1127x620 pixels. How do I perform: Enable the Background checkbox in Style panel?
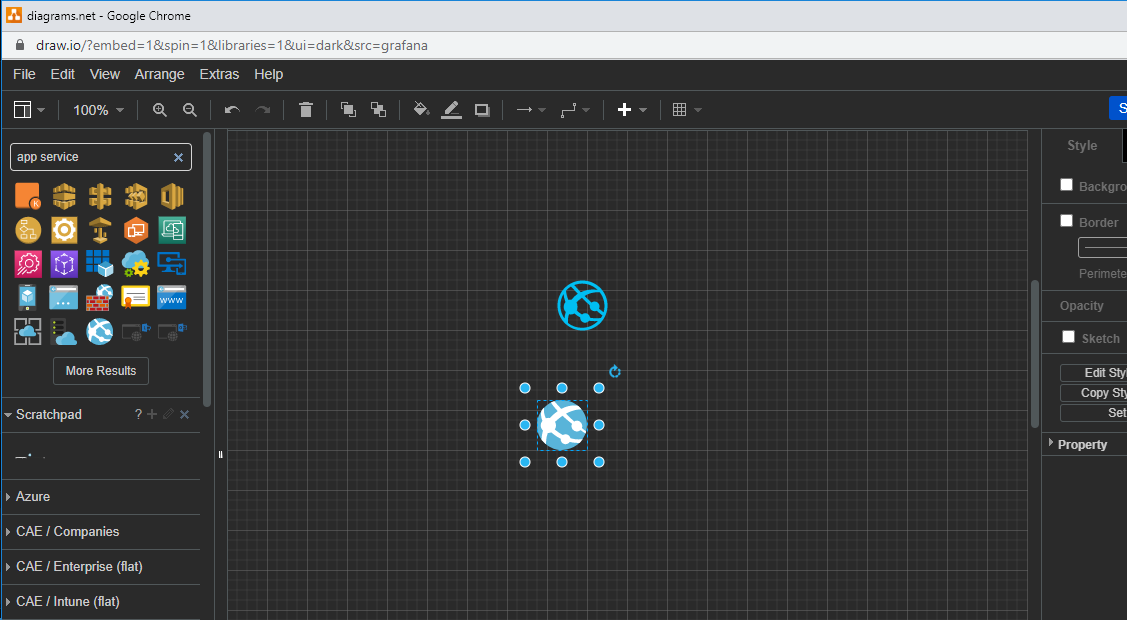pyautogui.click(x=1067, y=184)
